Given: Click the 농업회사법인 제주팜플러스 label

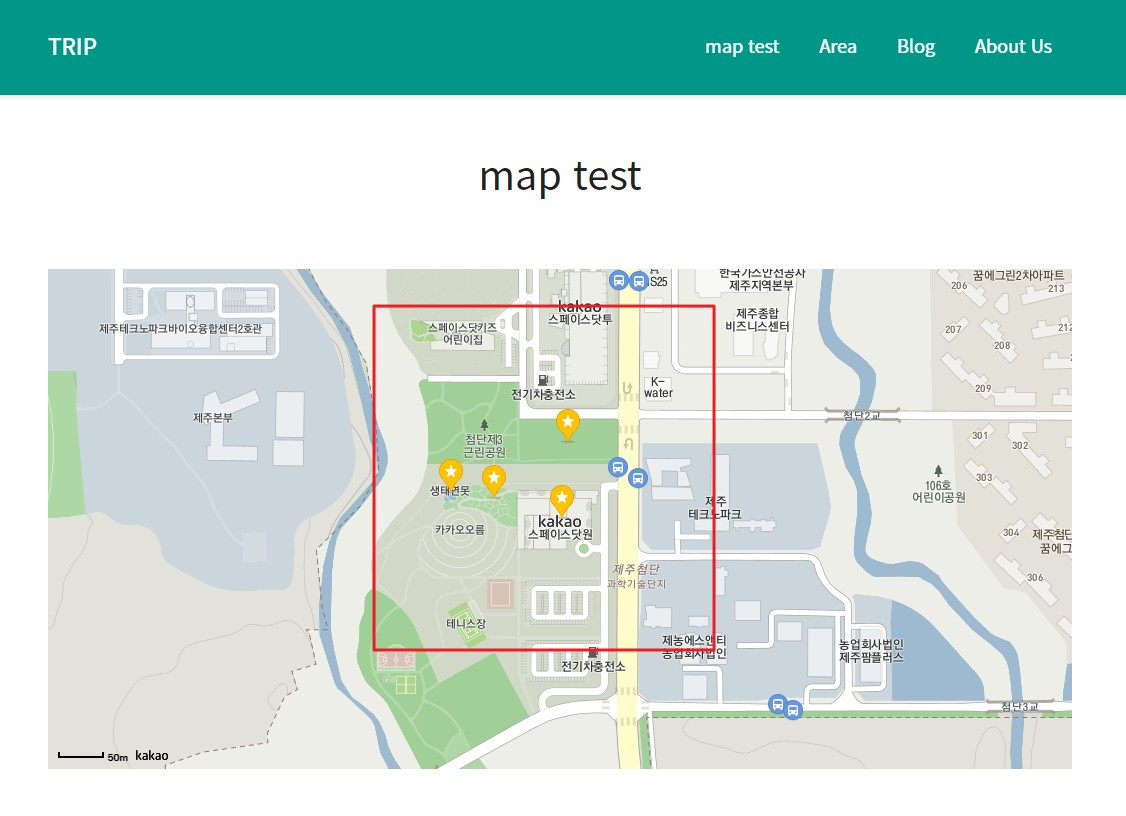Looking at the screenshot, I should coord(871,651).
